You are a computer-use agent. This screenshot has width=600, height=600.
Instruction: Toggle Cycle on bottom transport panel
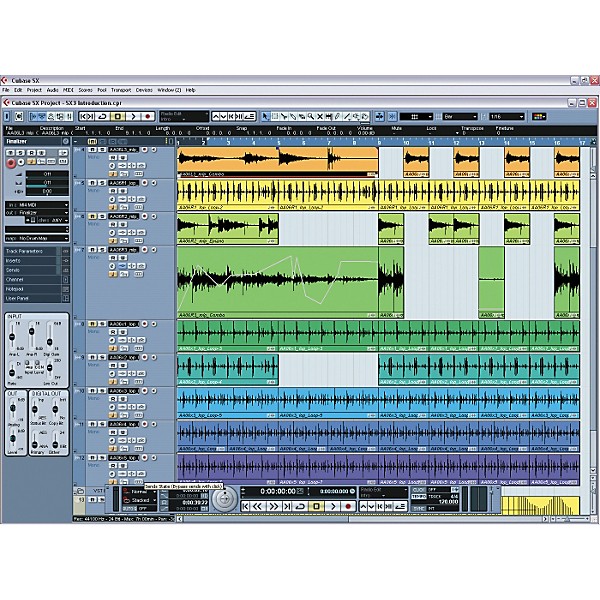coord(300,507)
